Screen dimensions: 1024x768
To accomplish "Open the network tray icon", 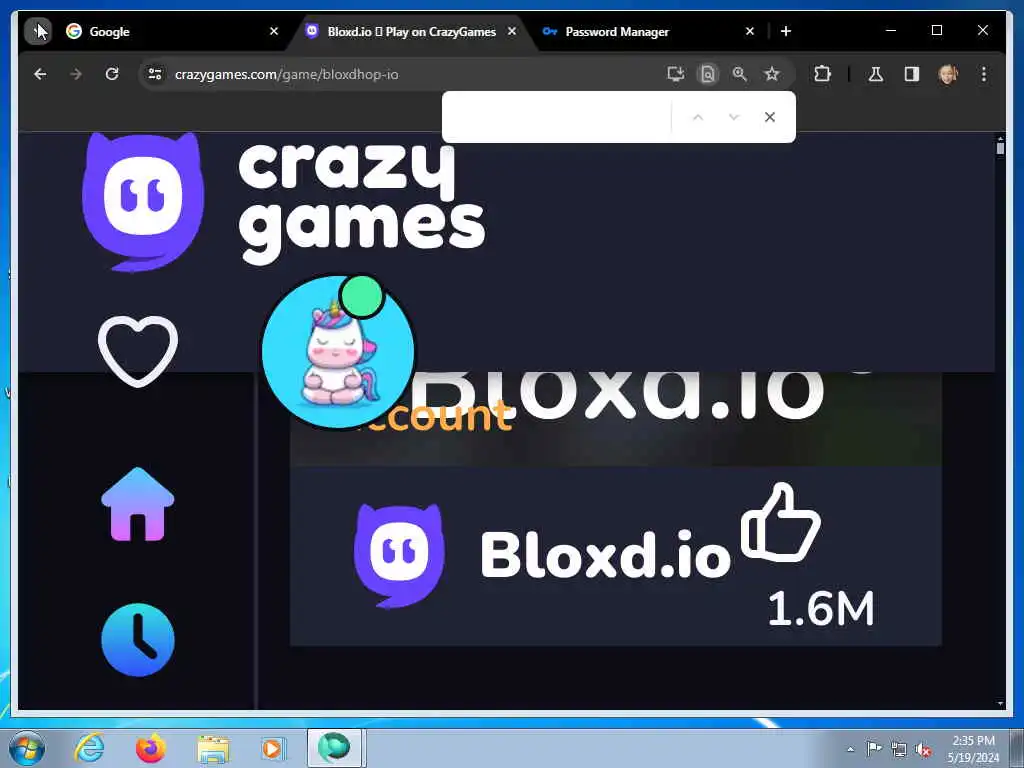I will [x=899, y=750].
